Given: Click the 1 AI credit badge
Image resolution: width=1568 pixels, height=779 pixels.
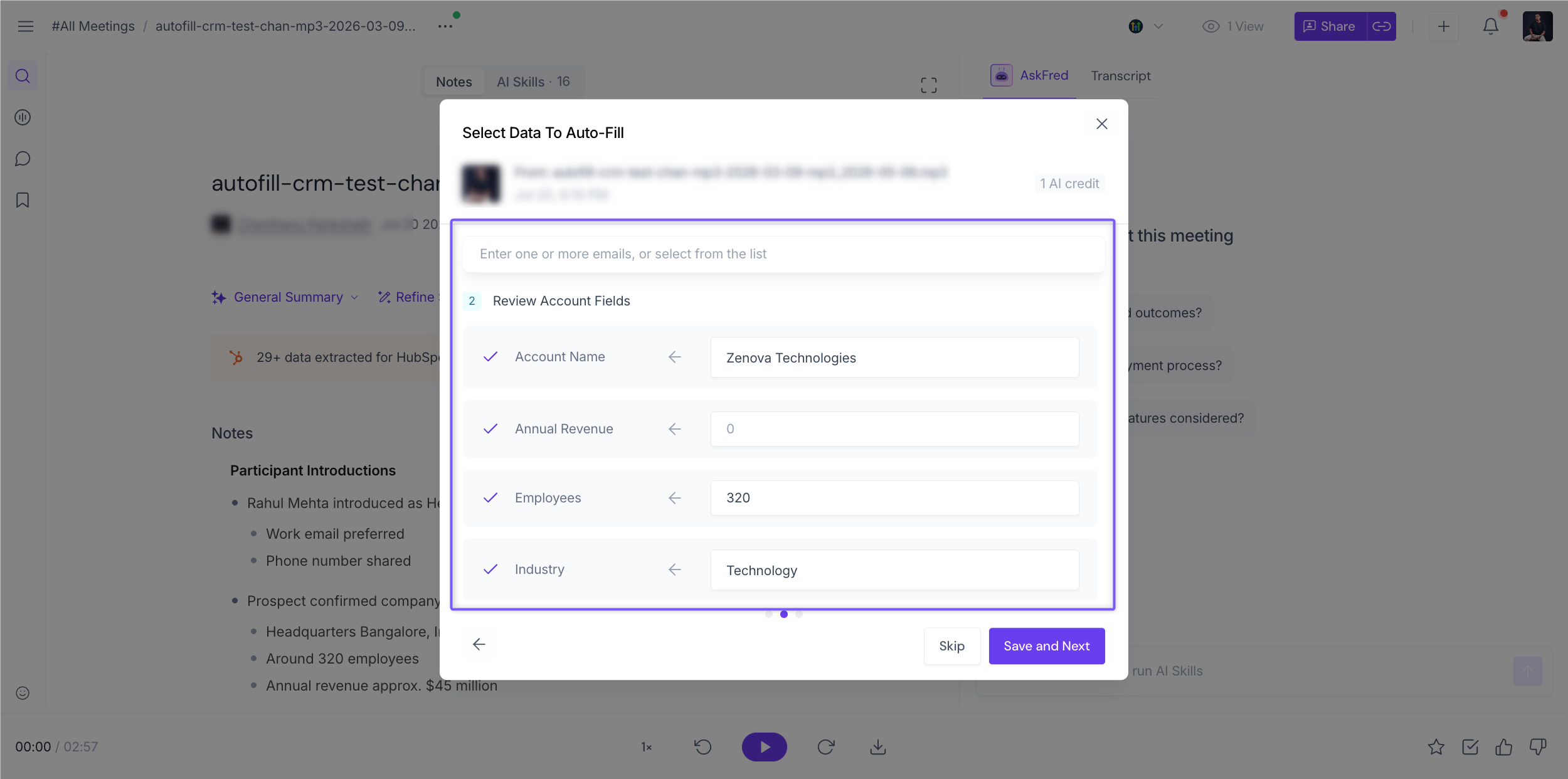Looking at the screenshot, I should (x=1069, y=184).
